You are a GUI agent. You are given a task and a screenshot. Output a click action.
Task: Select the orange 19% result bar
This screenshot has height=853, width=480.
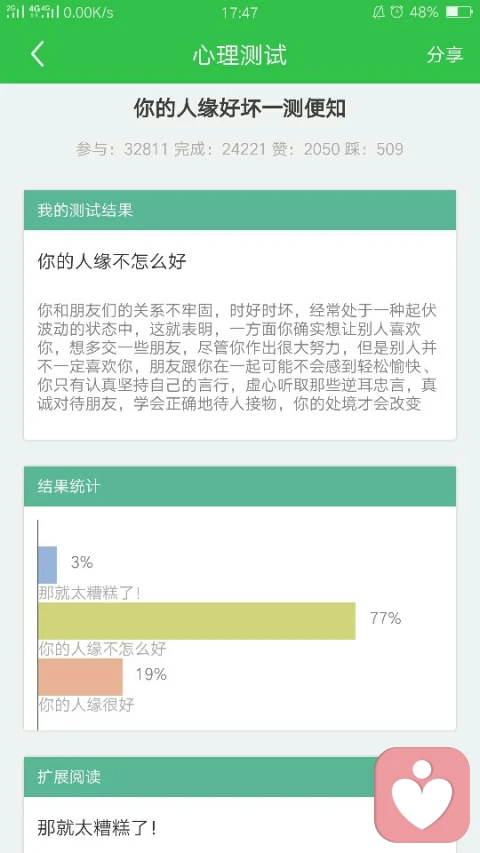[80, 677]
